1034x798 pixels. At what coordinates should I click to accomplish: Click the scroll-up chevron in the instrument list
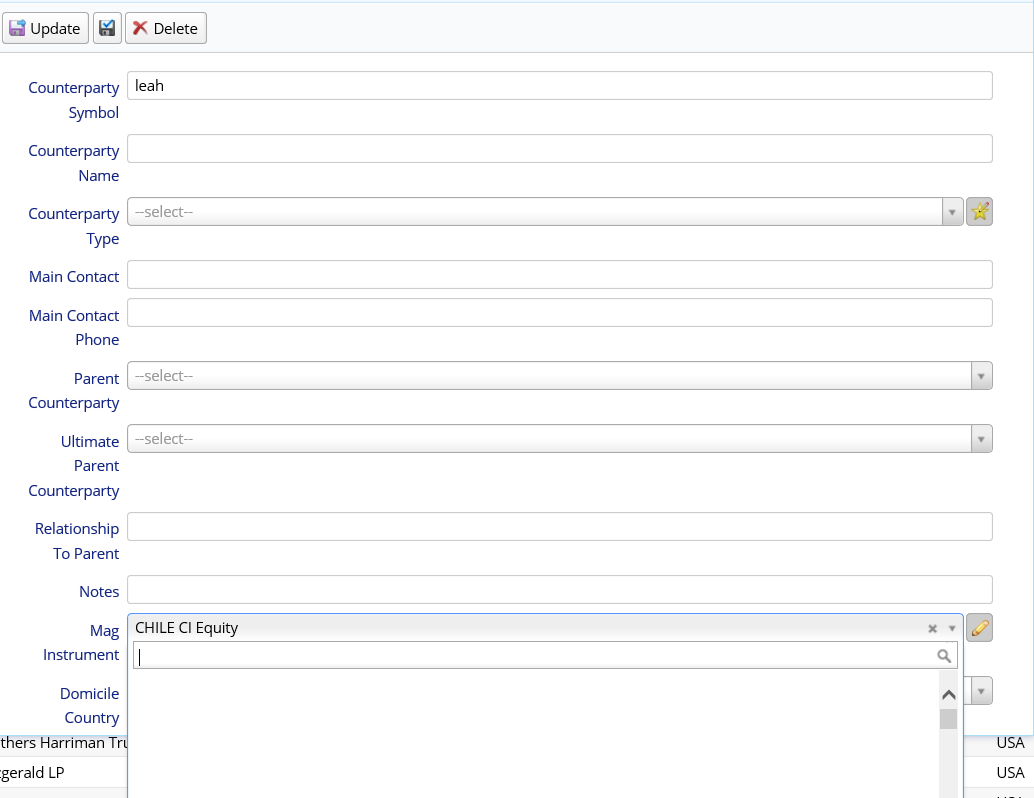click(x=948, y=693)
